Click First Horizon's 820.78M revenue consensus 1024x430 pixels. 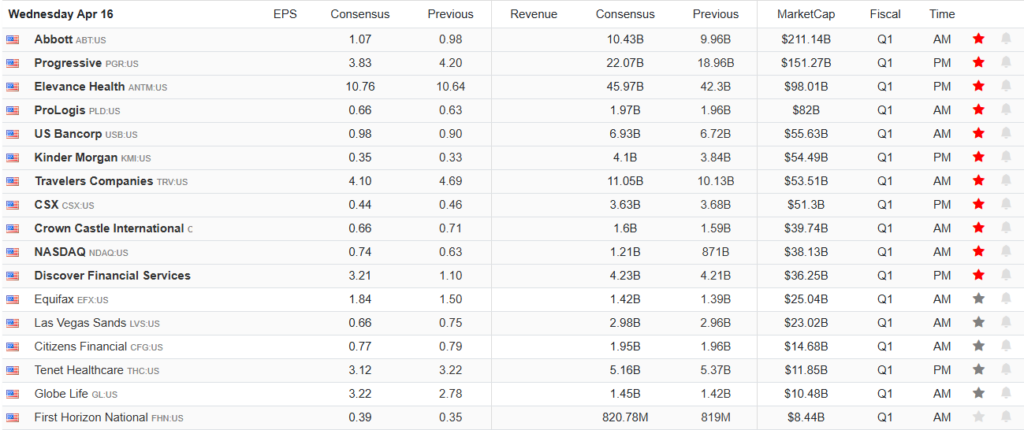coord(625,417)
